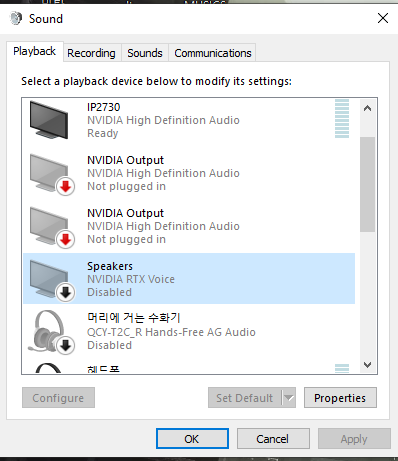Click the device list scrollbar thumb
This screenshot has height=461, width=398.
(367, 184)
